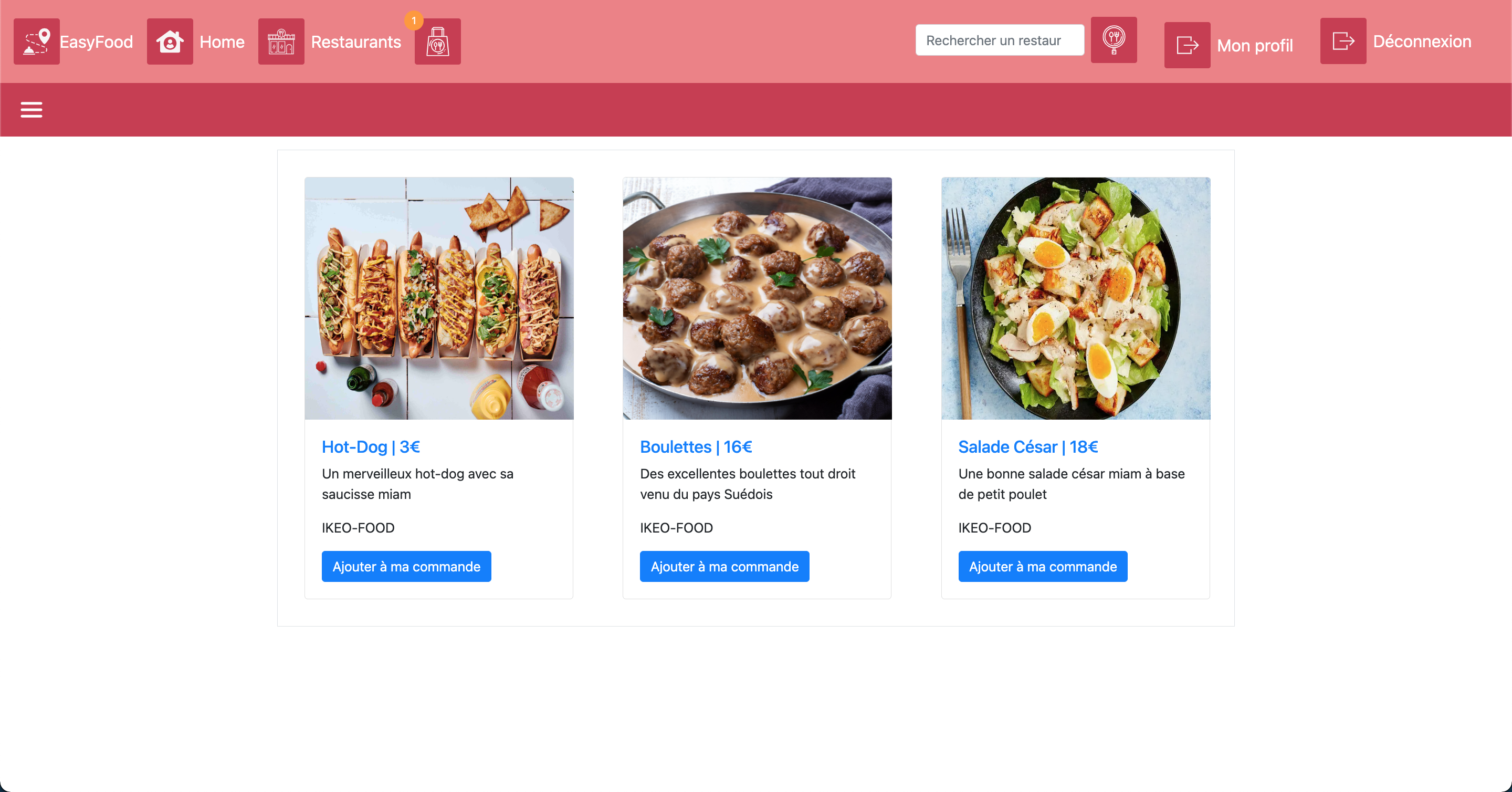This screenshot has width=1512, height=792.
Task: Open the Salade César | 18€ title link
Action: click(1028, 447)
